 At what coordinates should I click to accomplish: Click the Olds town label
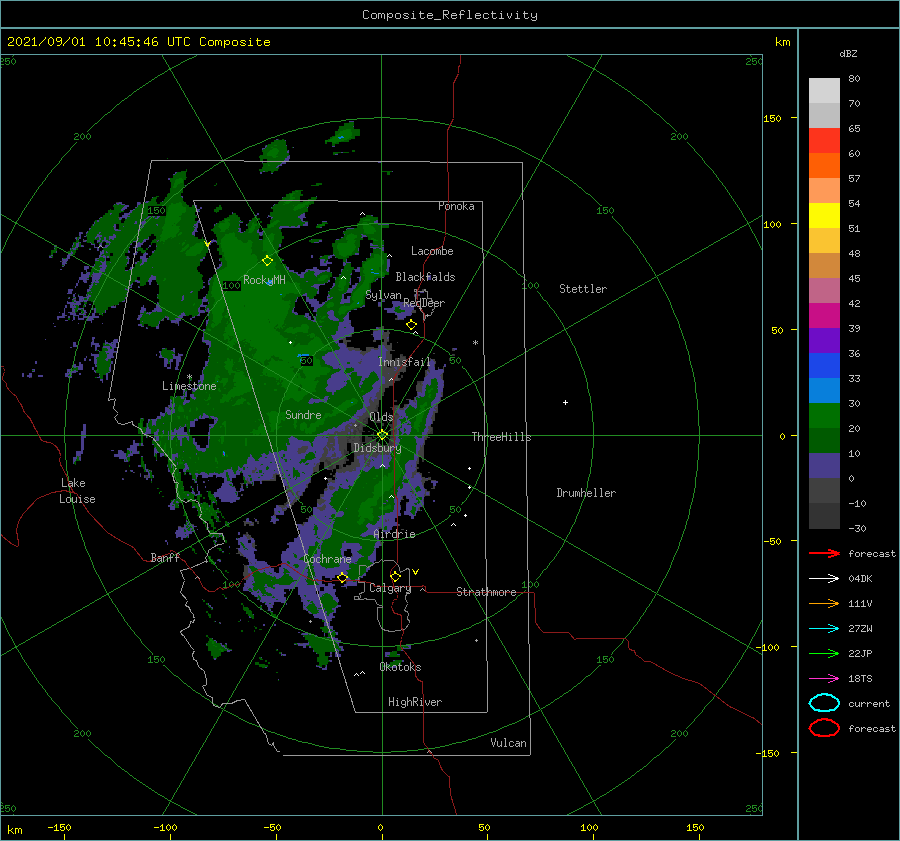tap(381, 417)
